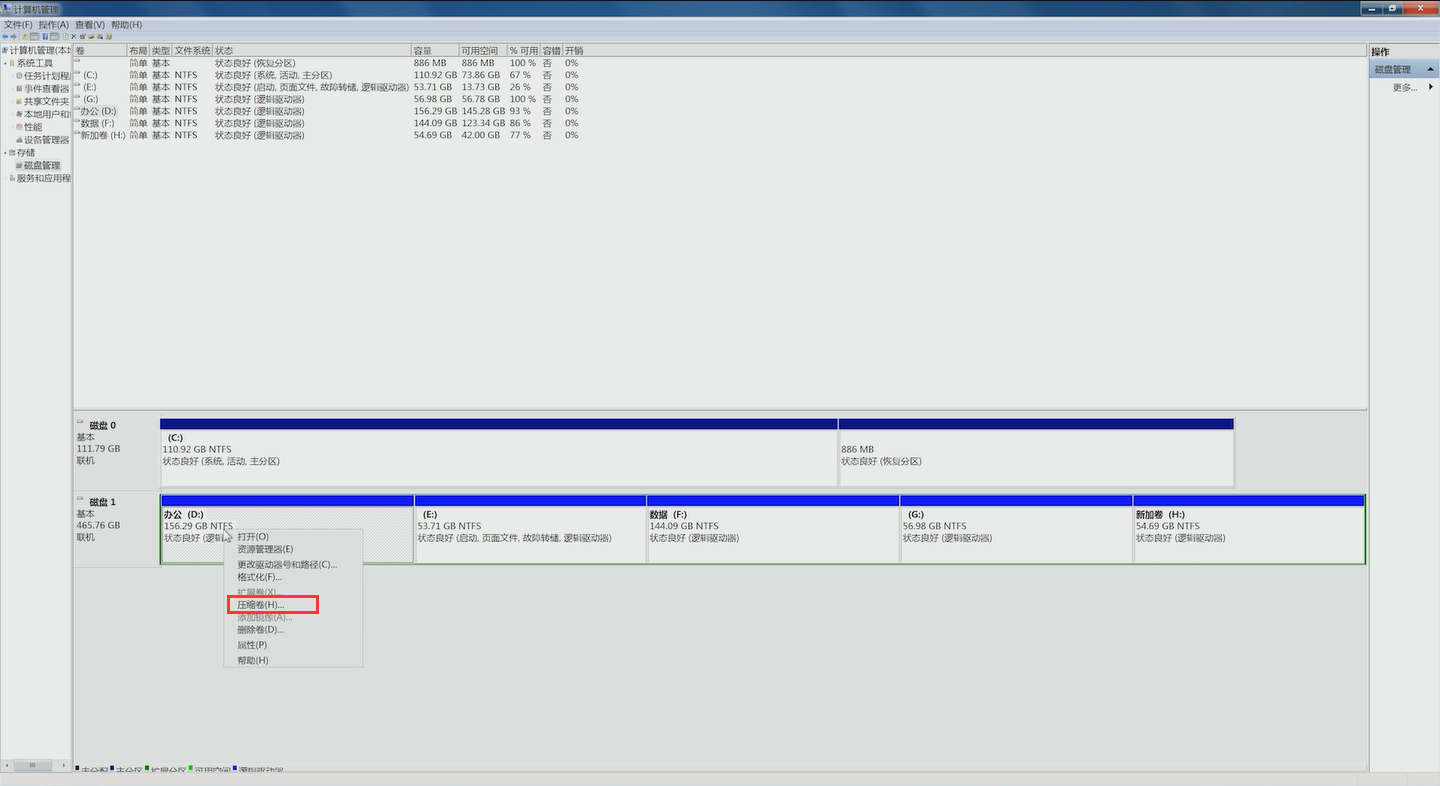Collapse 磁盘管理 section in Actions pane
This screenshot has width=1440, height=786.
point(1430,70)
